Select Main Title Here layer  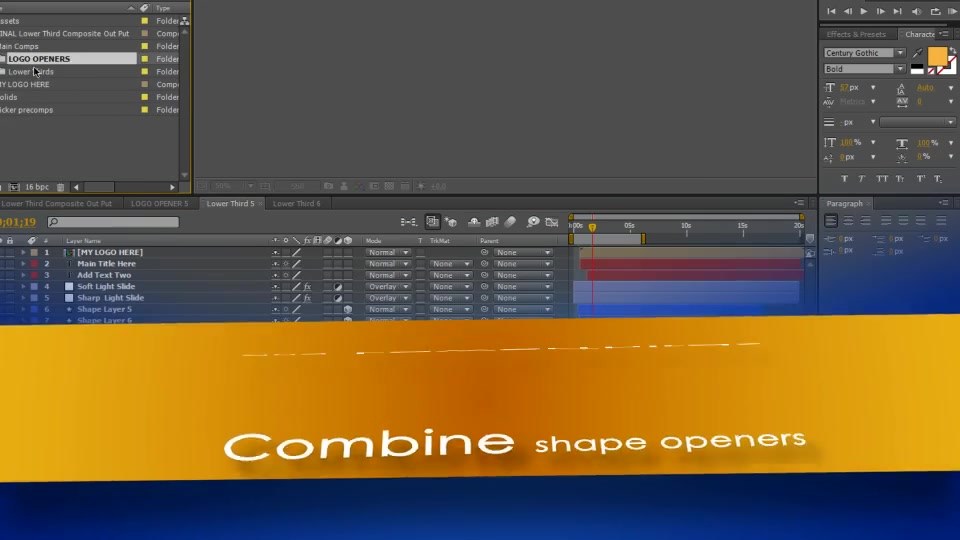pyautogui.click(x=106, y=264)
